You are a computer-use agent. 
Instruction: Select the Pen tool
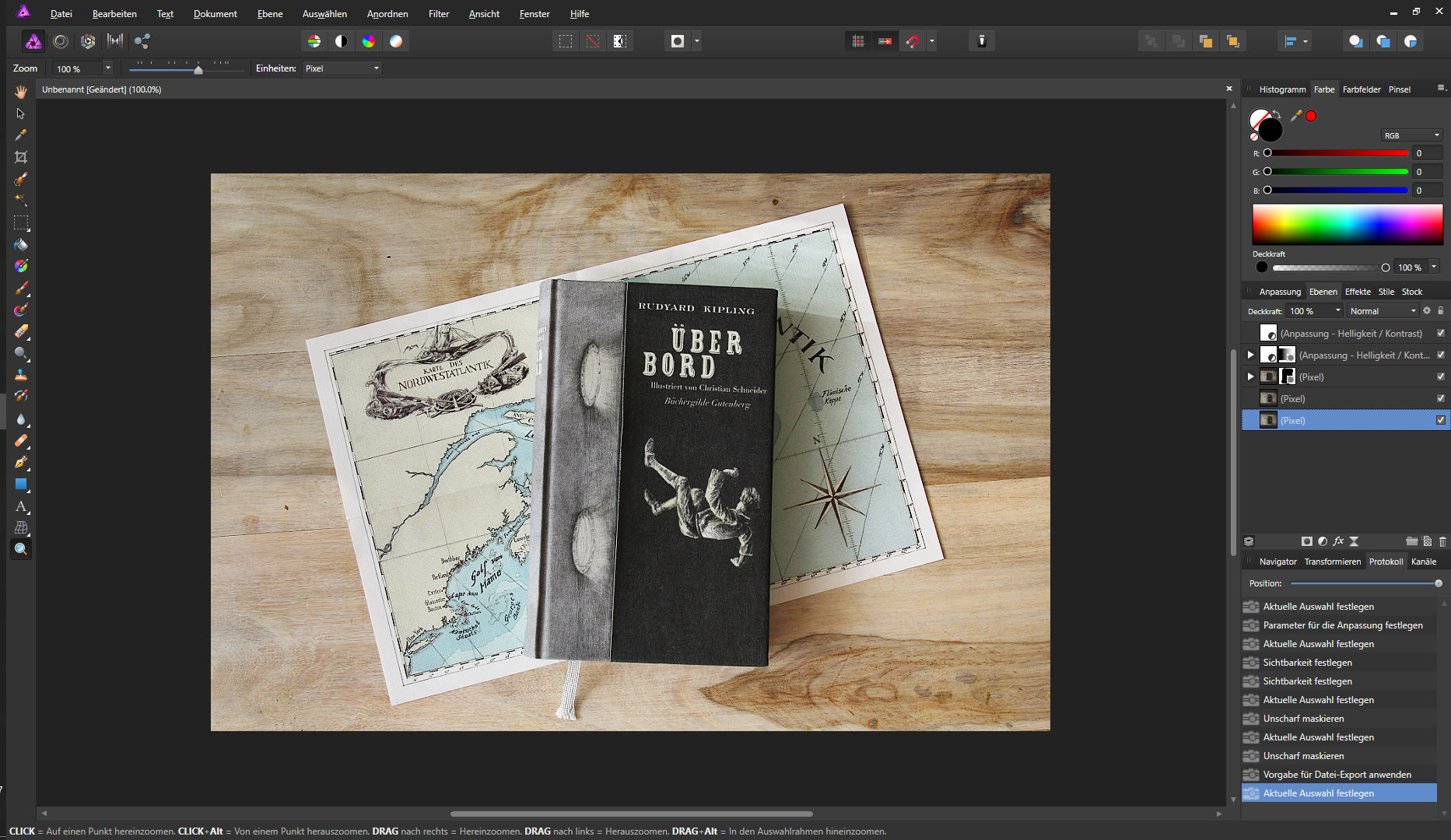tap(21, 462)
